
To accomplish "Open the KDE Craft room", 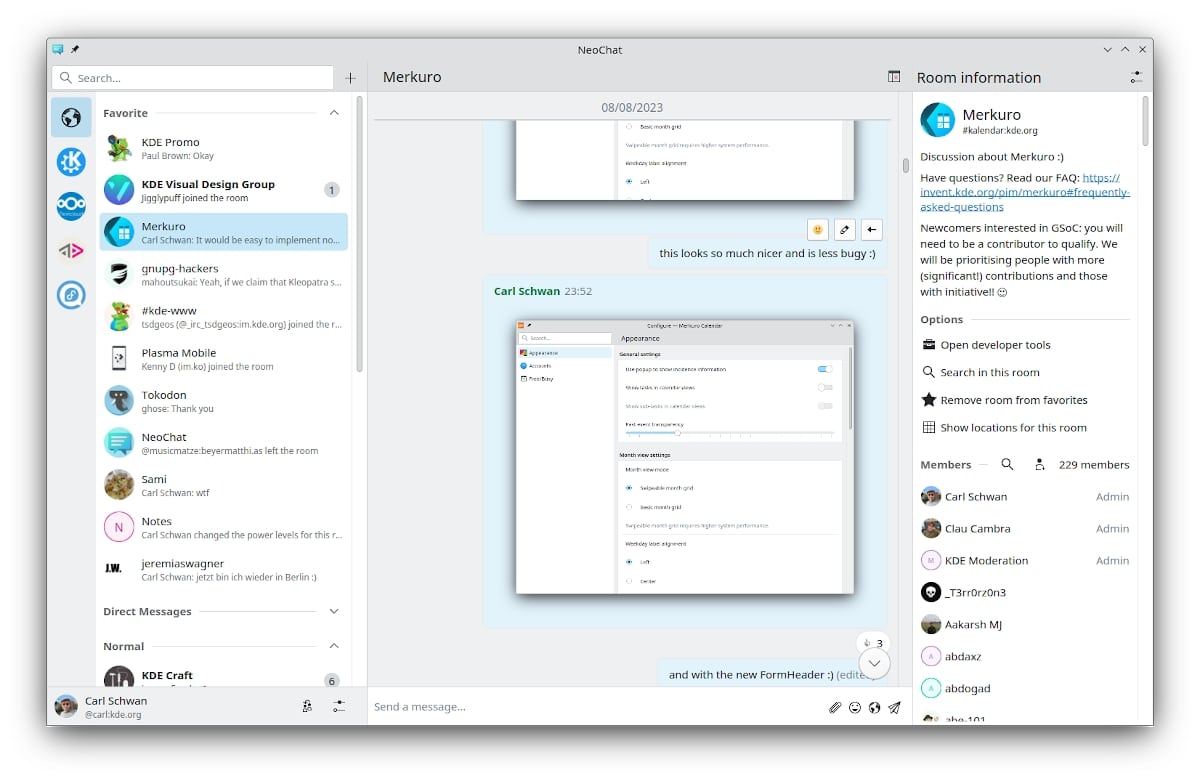I will click(224, 676).
